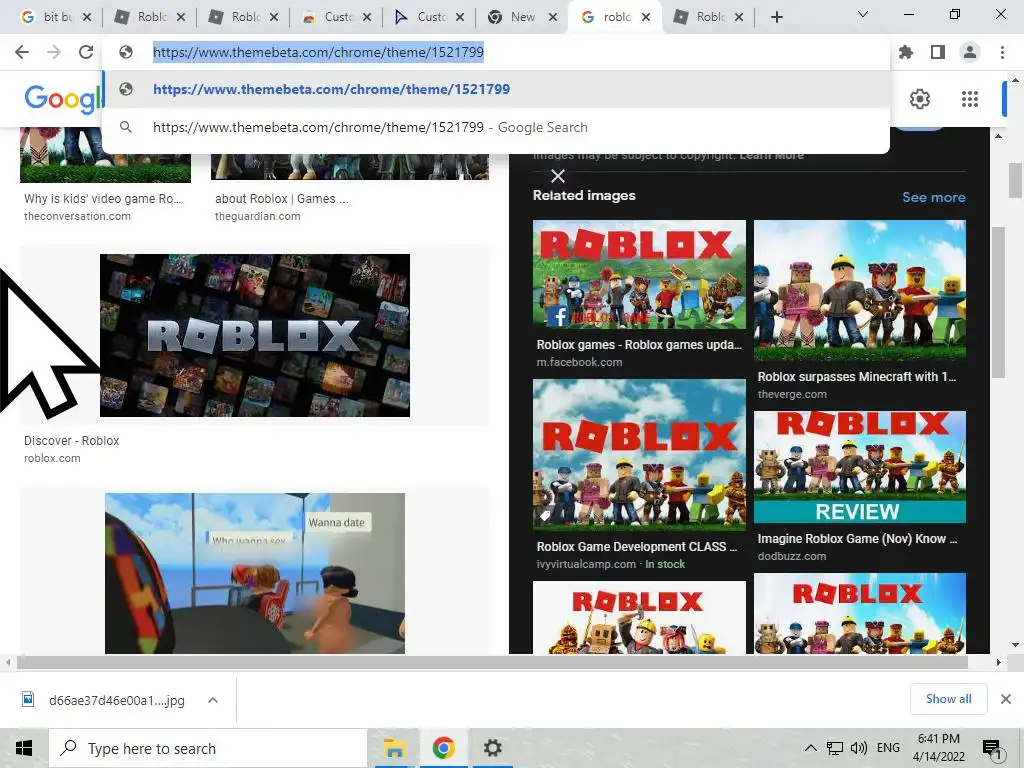The width and height of the screenshot is (1024, 768).
Task: Click the address bar URL field
Action: coord(496,52)
